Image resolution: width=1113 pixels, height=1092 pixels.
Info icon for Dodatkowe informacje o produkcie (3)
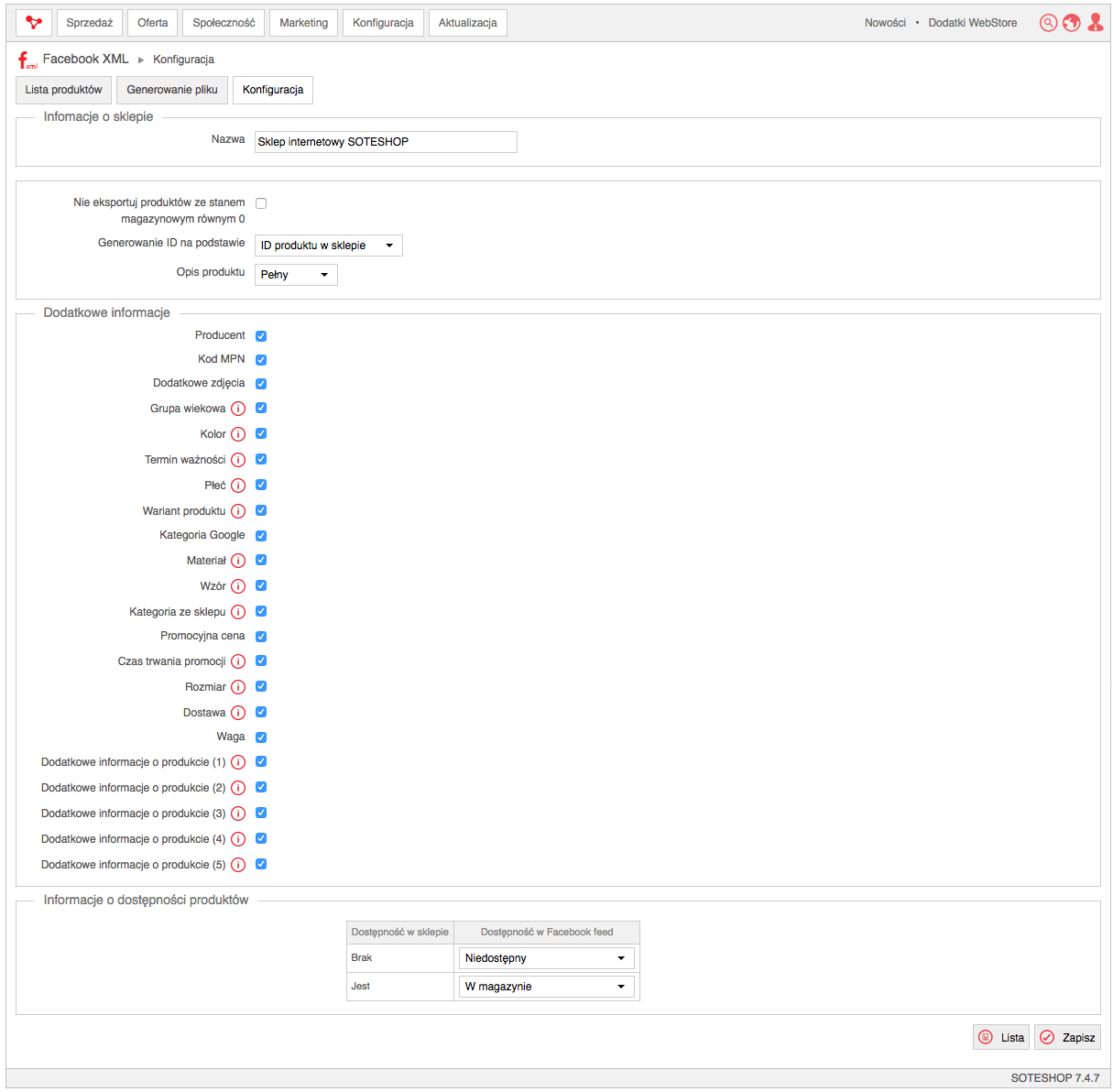pos(238,814)
